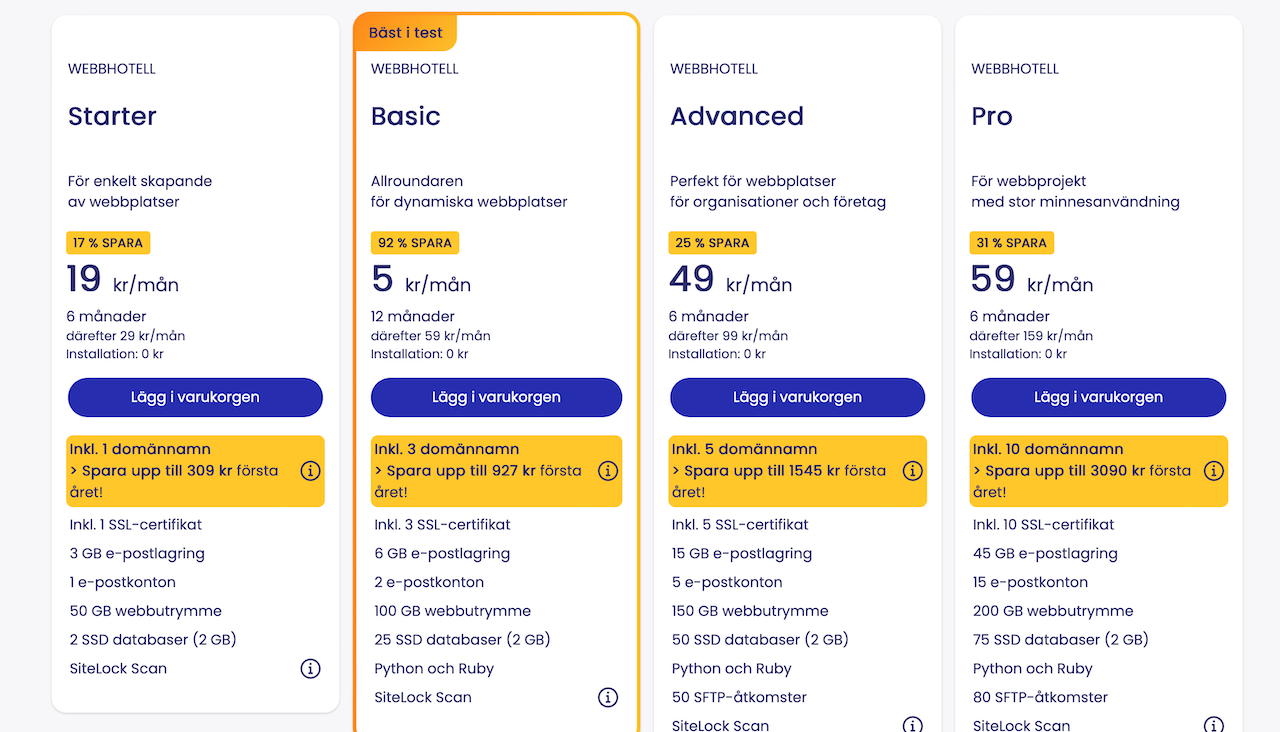This screenshot has width=1280, height=732.
Task: Add Starter plan to the cart
Action: coord(195,397)
